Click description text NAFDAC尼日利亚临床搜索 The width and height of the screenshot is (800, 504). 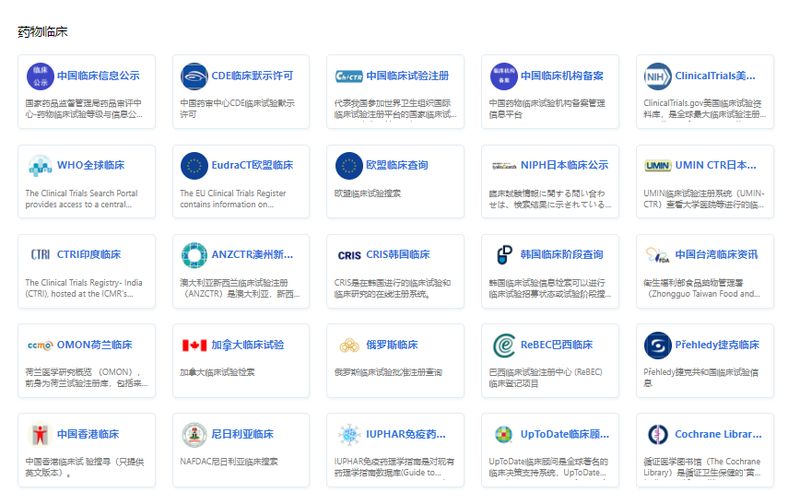pos(229,462)
